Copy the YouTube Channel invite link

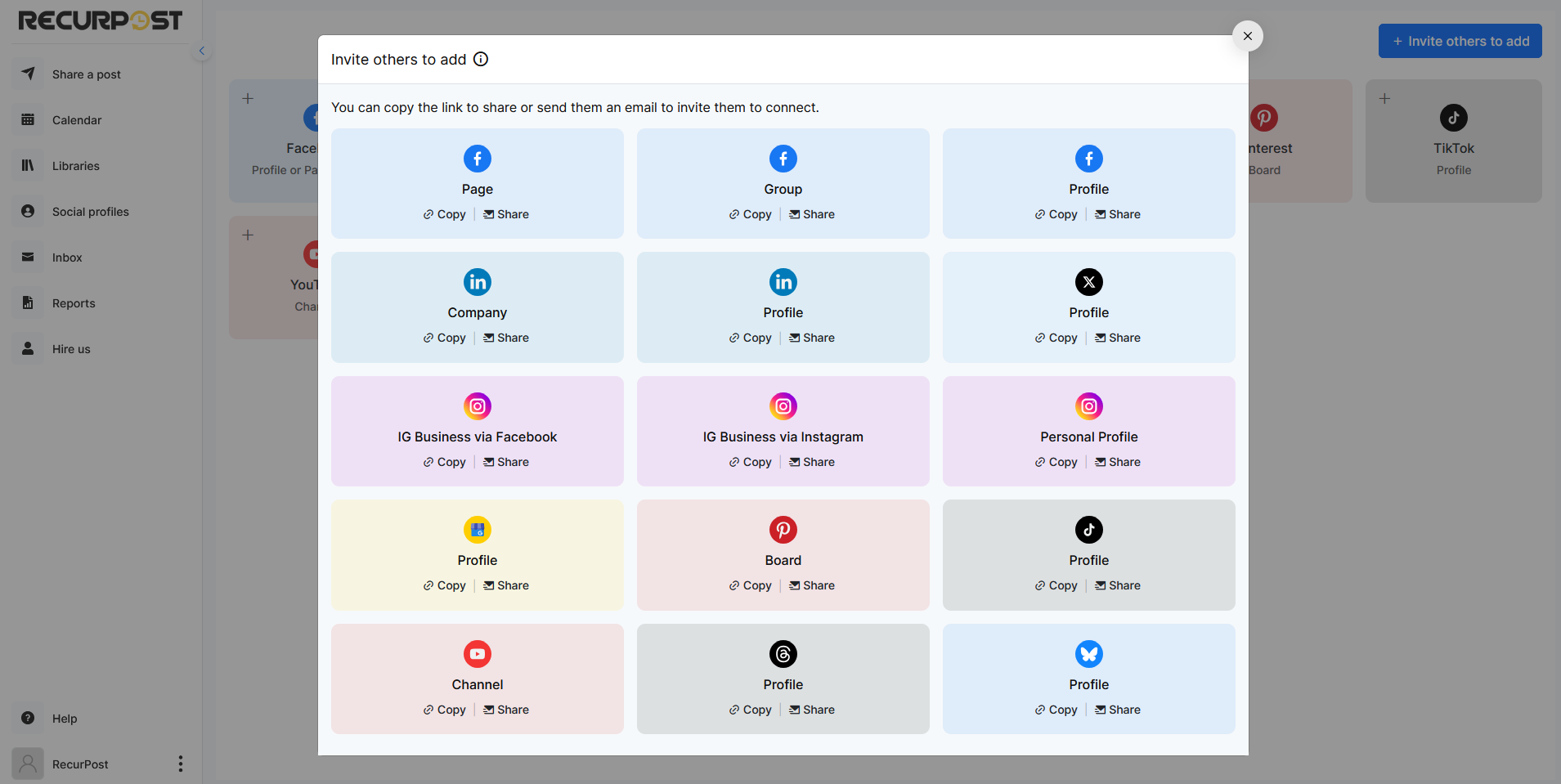(x=445, y=710)
